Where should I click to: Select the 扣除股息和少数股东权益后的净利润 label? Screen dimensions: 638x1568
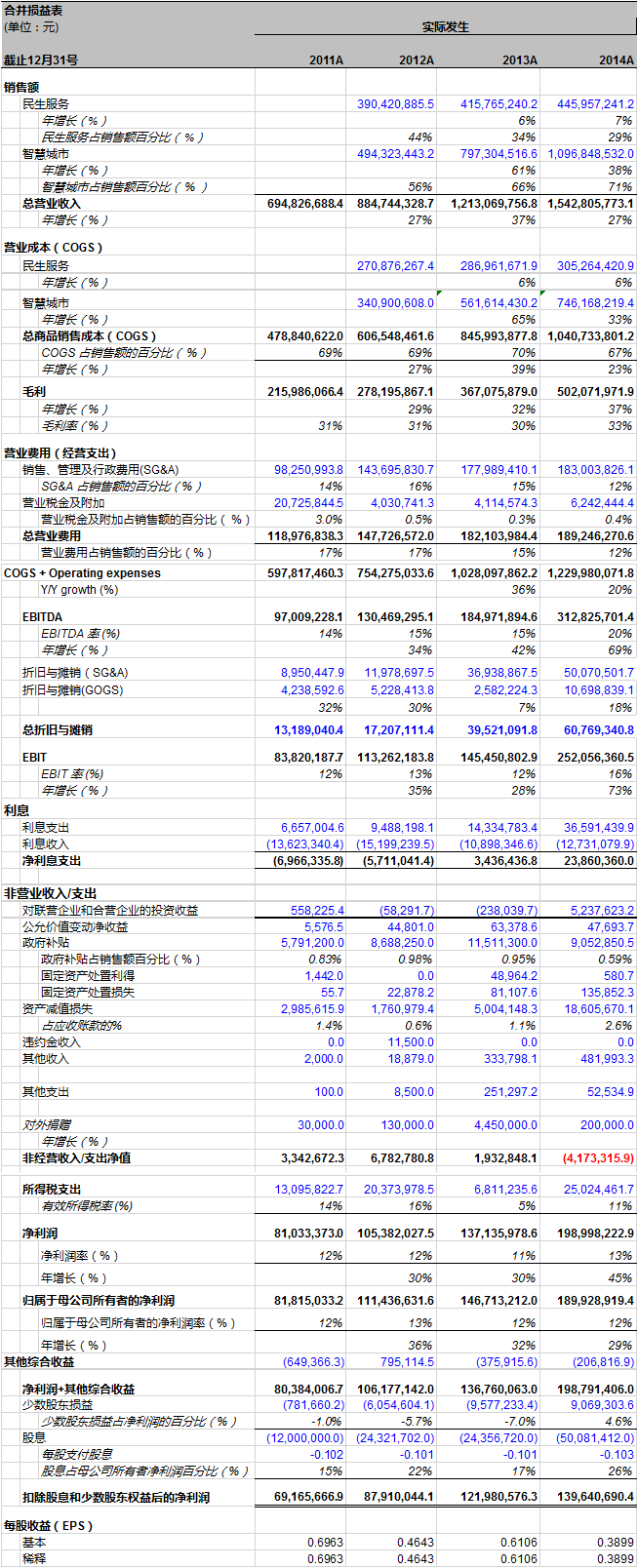(x=116, y=1498)
